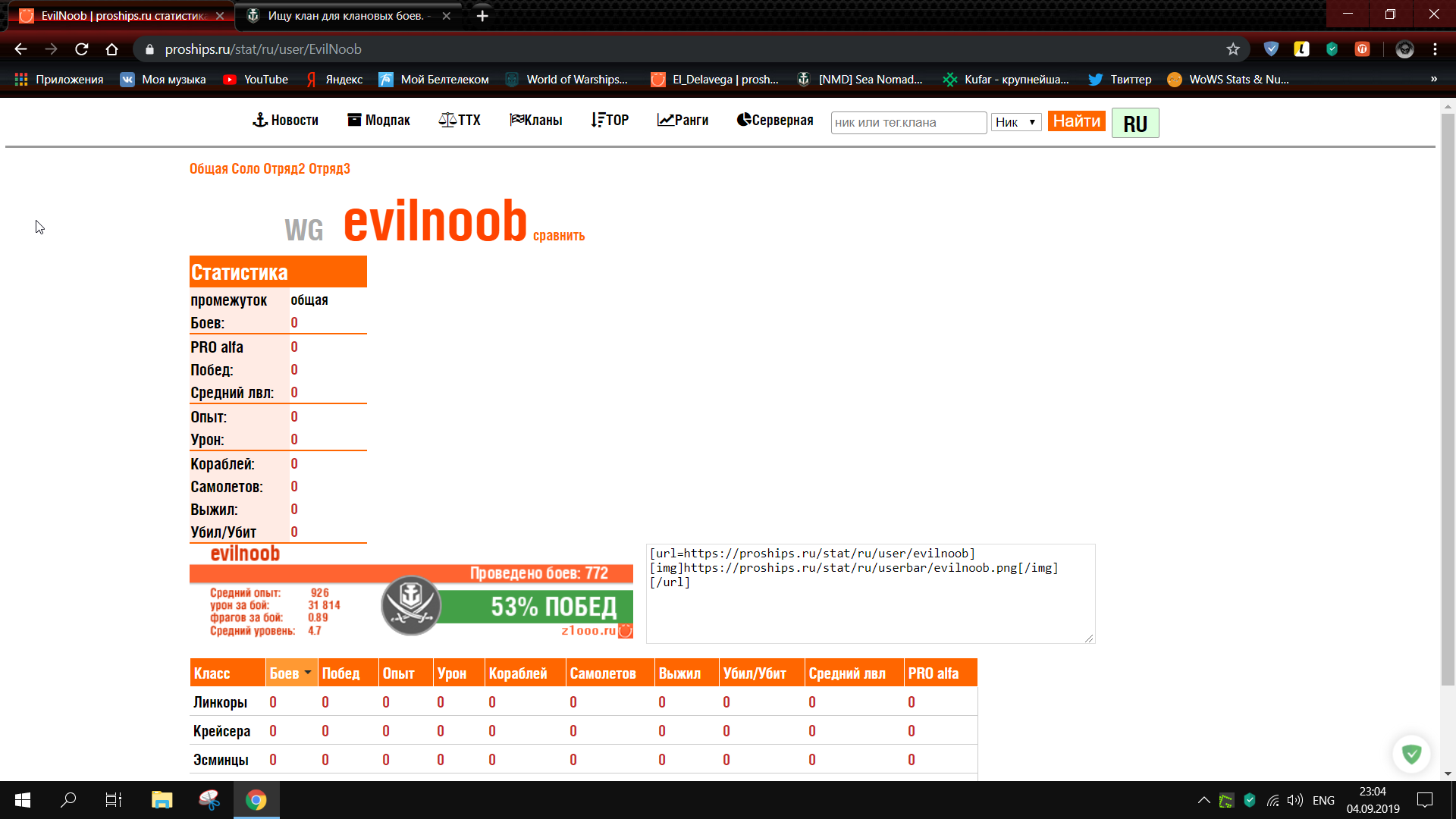Sort the class table by Боев column
This screenshot has width=1456, height=819.
tap(290, 673)
